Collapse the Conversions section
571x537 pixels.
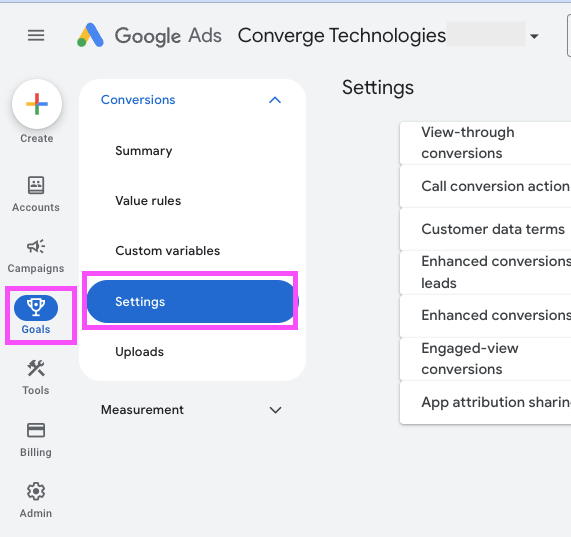(x=275, y=100)
